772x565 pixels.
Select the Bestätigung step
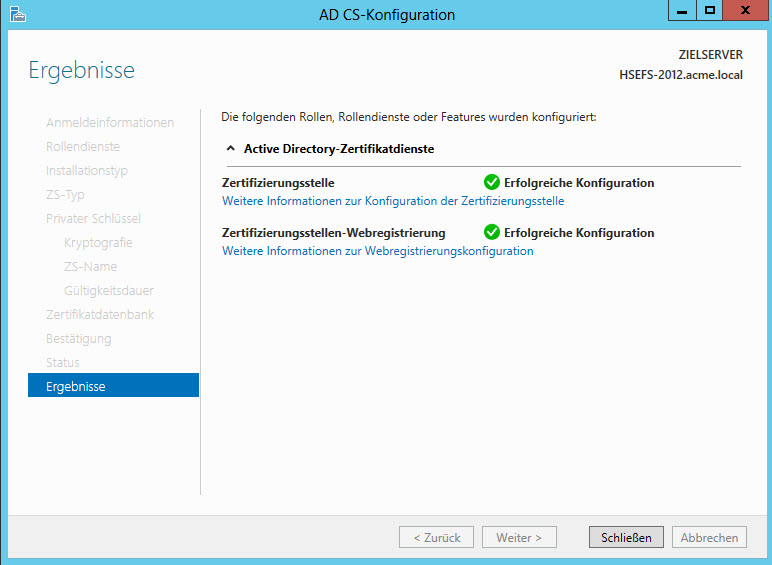pos(79,339)
